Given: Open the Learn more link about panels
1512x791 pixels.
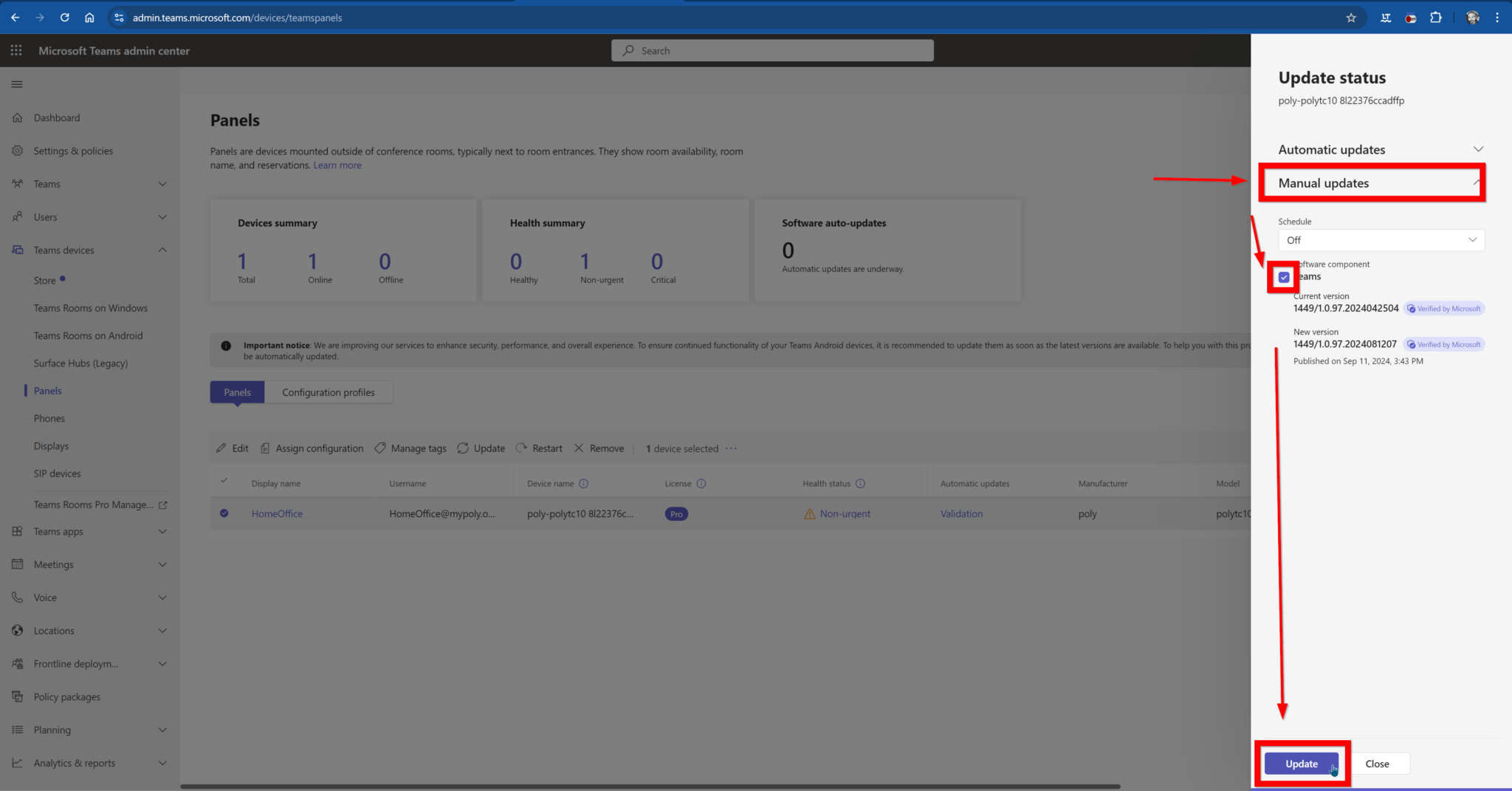Looking at the screenshot, I should pyautogui.click(x=337, y=165).
